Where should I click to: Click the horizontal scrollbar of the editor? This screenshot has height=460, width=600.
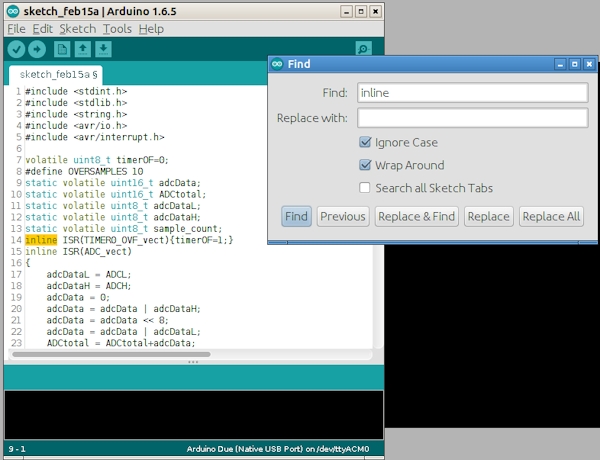[x=111, y=354]
